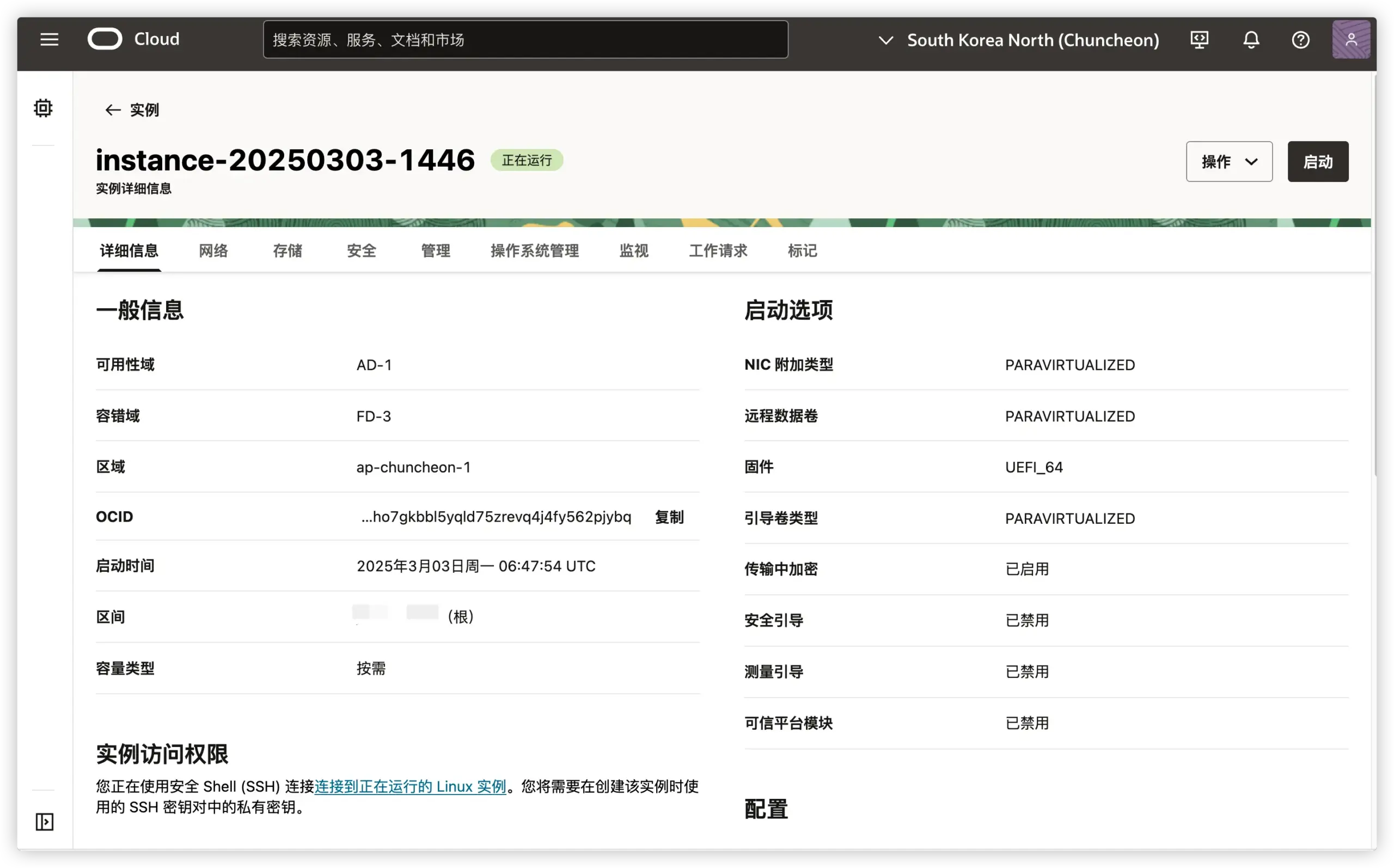This screenshot has height=868, width=1394.
Task: Open the user profile avatar
Action: click(1352, 39)
